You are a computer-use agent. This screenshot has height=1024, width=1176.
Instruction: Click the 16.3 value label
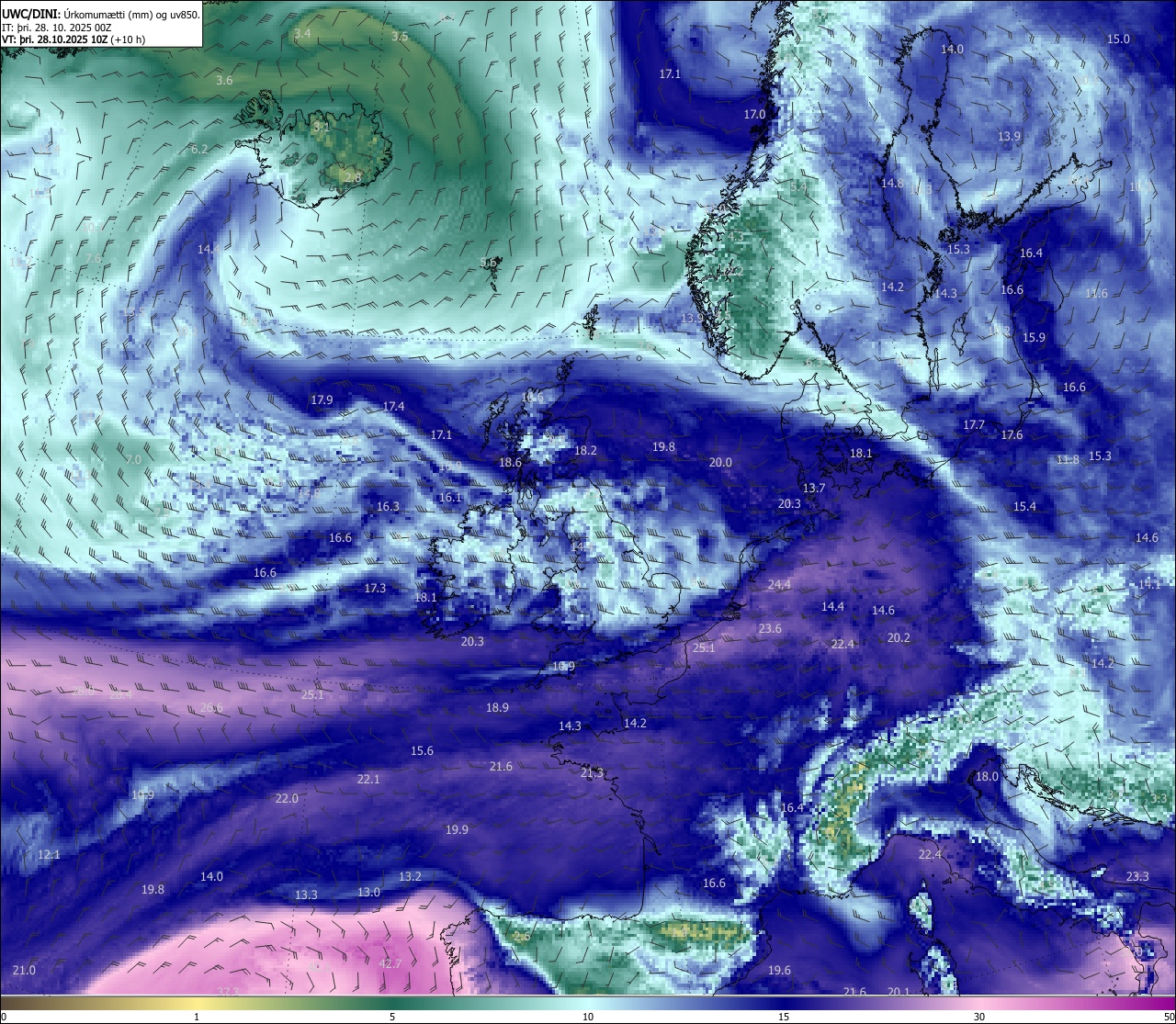(x=388, y=507)
